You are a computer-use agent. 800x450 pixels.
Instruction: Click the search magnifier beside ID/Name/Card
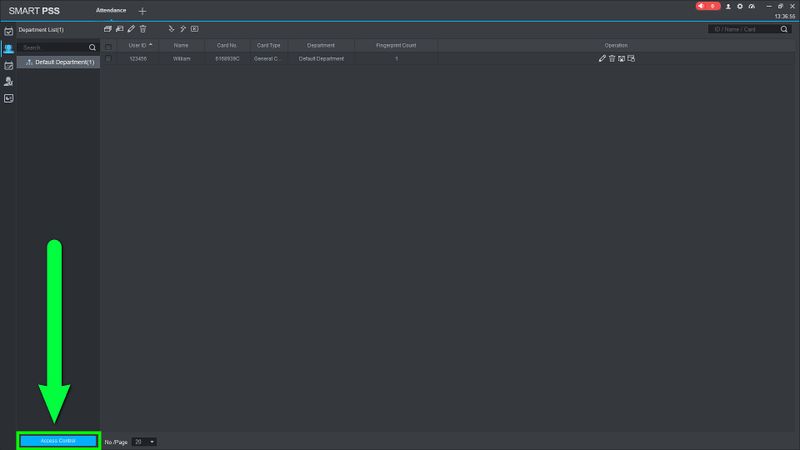[x=784, y=29]
